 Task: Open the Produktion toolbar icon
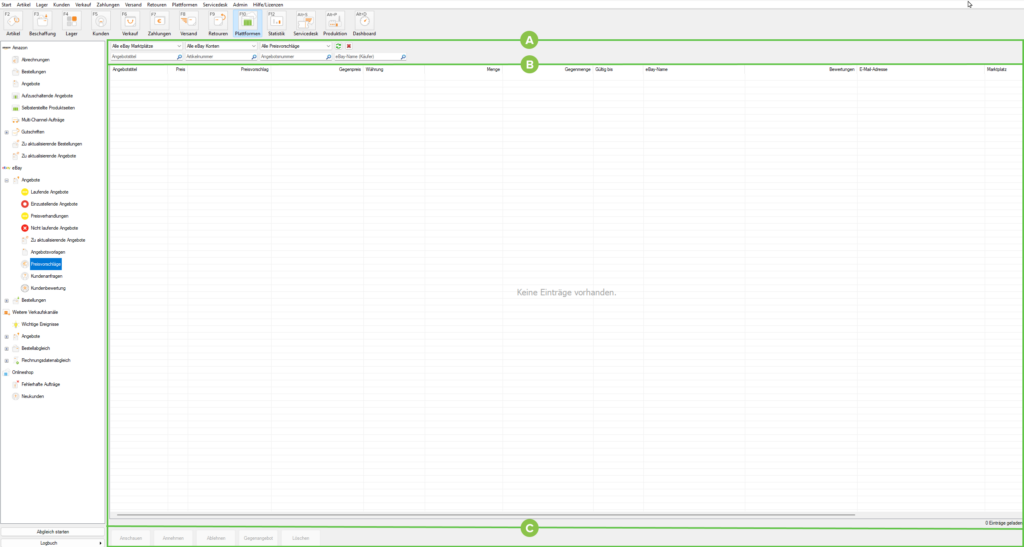coord(335,24)
